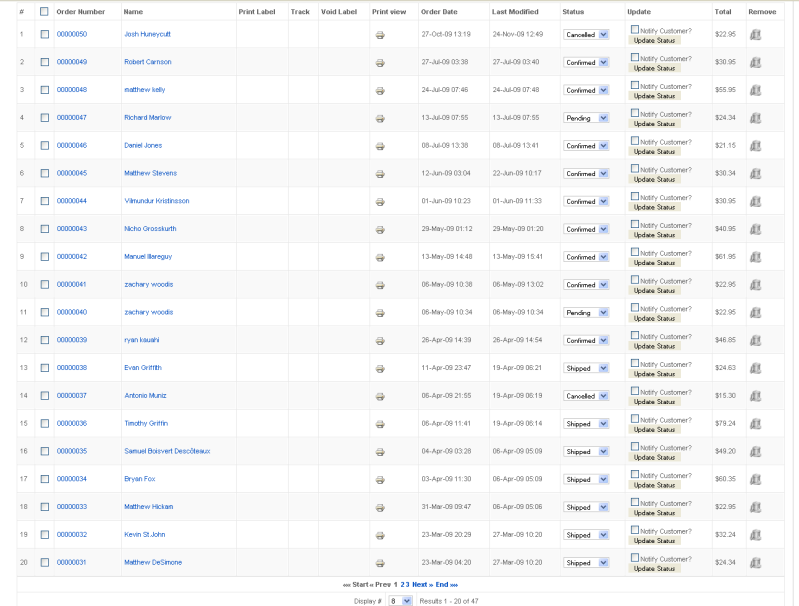This screenshot has height=606, width=799.
Task: Open the Display # dropdown
Action: tap(400, 601)
